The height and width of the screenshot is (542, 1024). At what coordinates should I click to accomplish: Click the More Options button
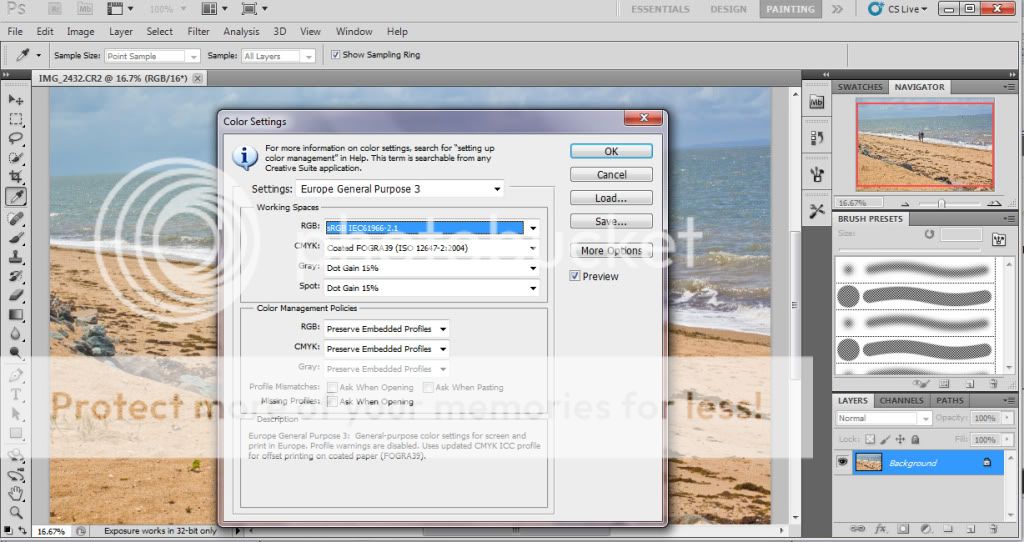pyautogui.click(x=611, y=251)
